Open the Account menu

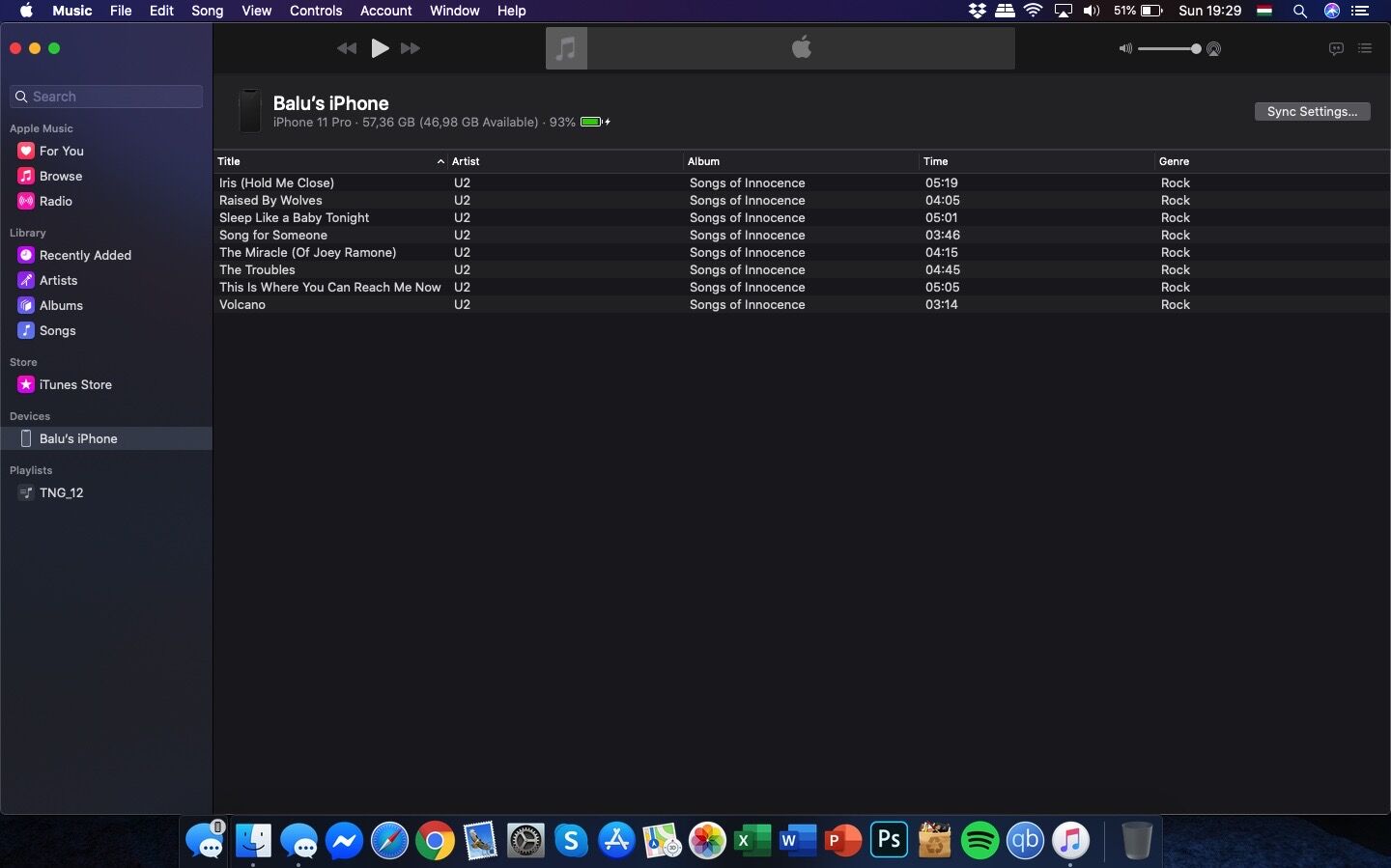click(x=385, y=11)
